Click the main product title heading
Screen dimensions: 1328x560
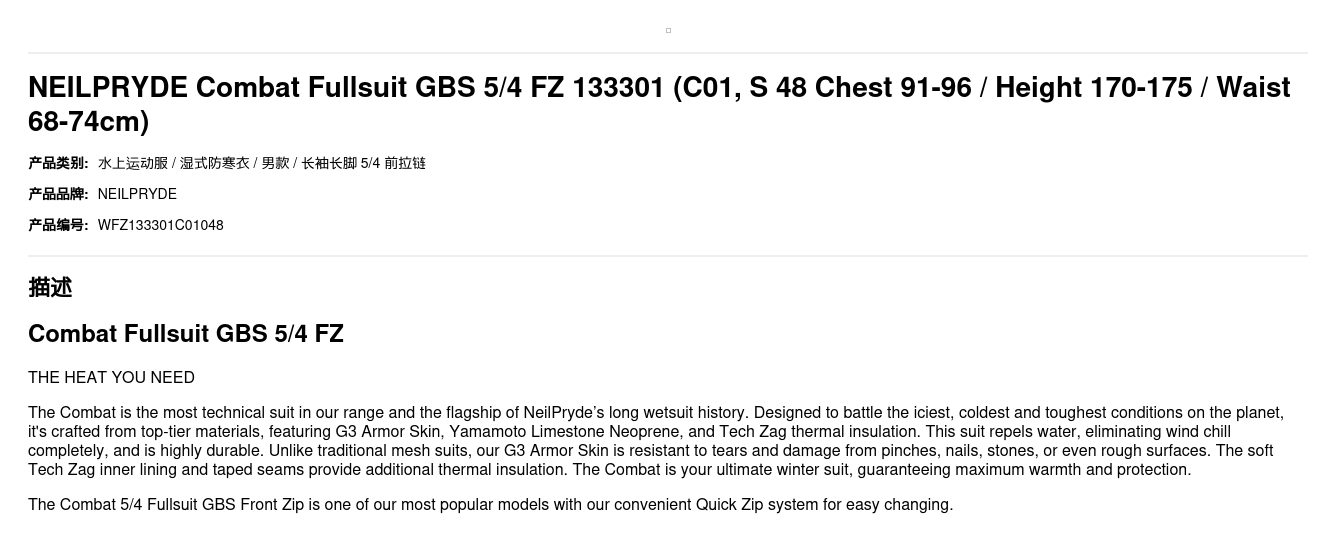659,104
